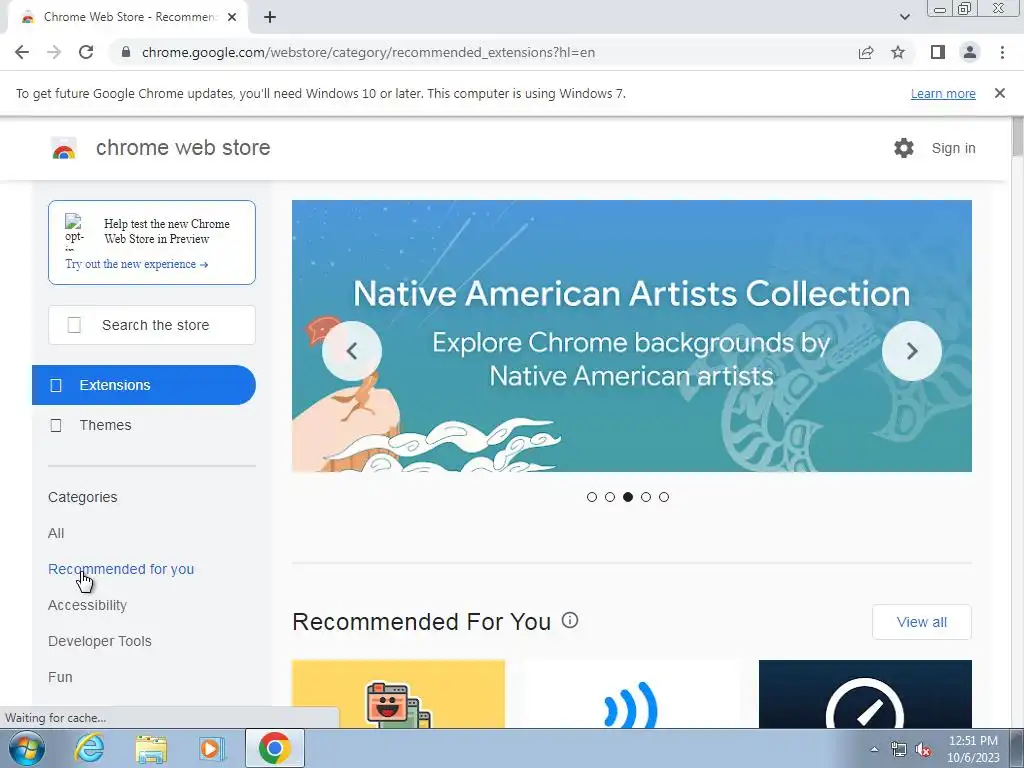Screen dimensions: 1024x768
Task: Select the Themes section
Action: click(x=105, y=425)
